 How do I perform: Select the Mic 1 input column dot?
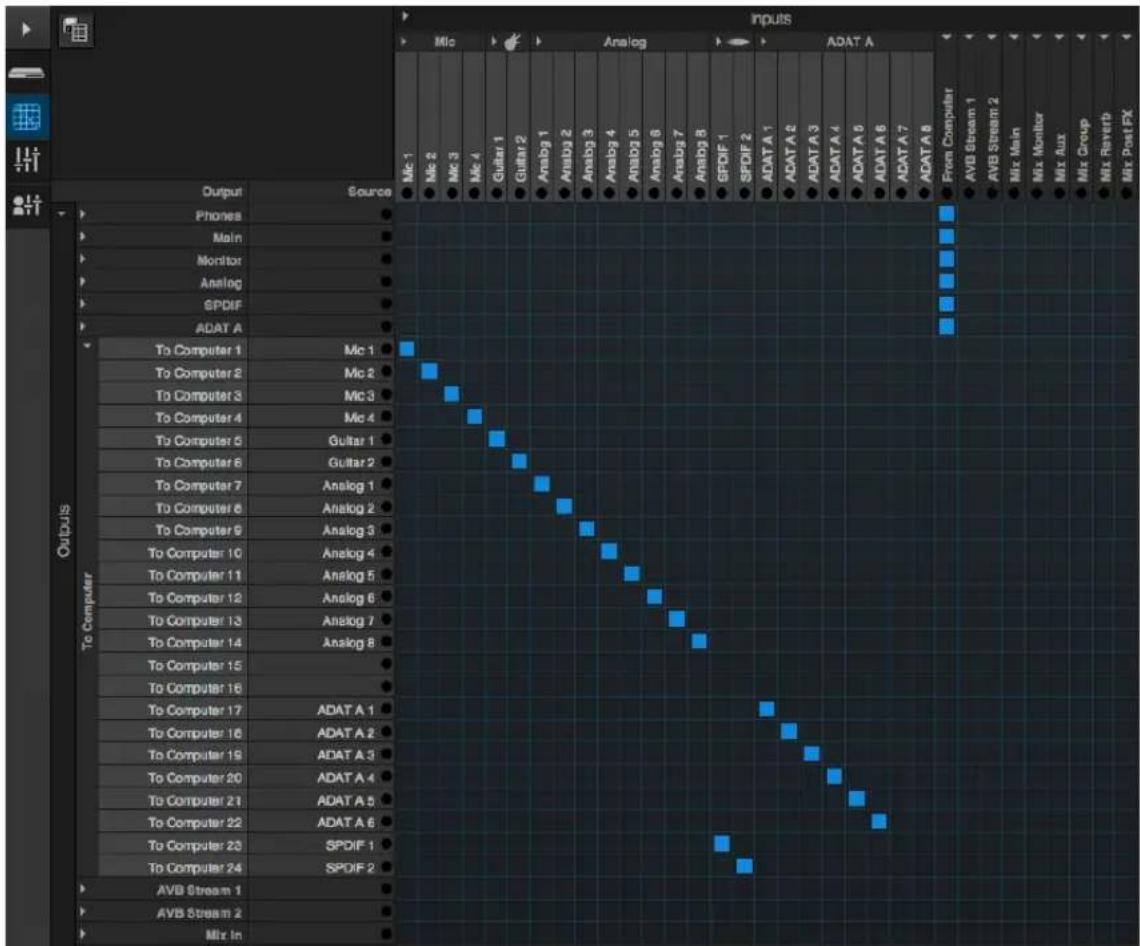click(407, 193)
